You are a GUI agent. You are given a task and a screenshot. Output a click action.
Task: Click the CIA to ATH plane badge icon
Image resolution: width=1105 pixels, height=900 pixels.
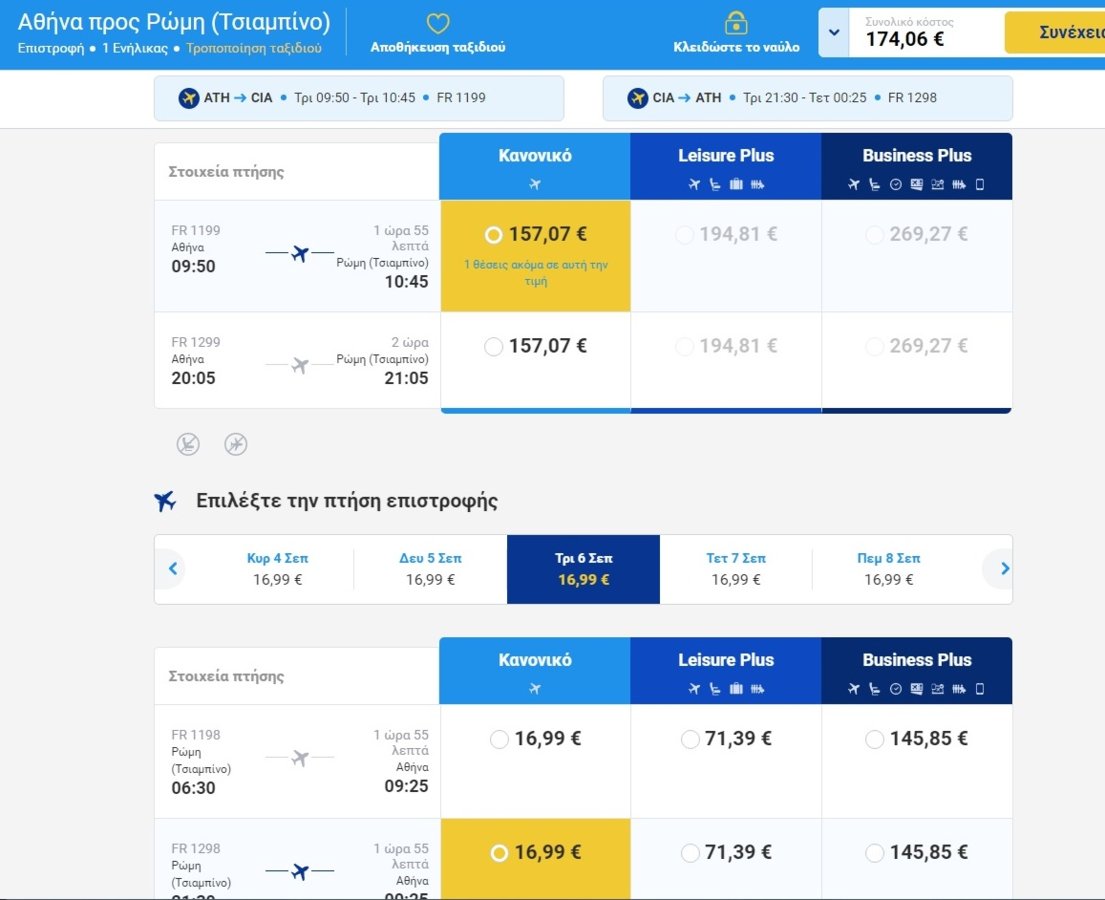tap(637, 98)
